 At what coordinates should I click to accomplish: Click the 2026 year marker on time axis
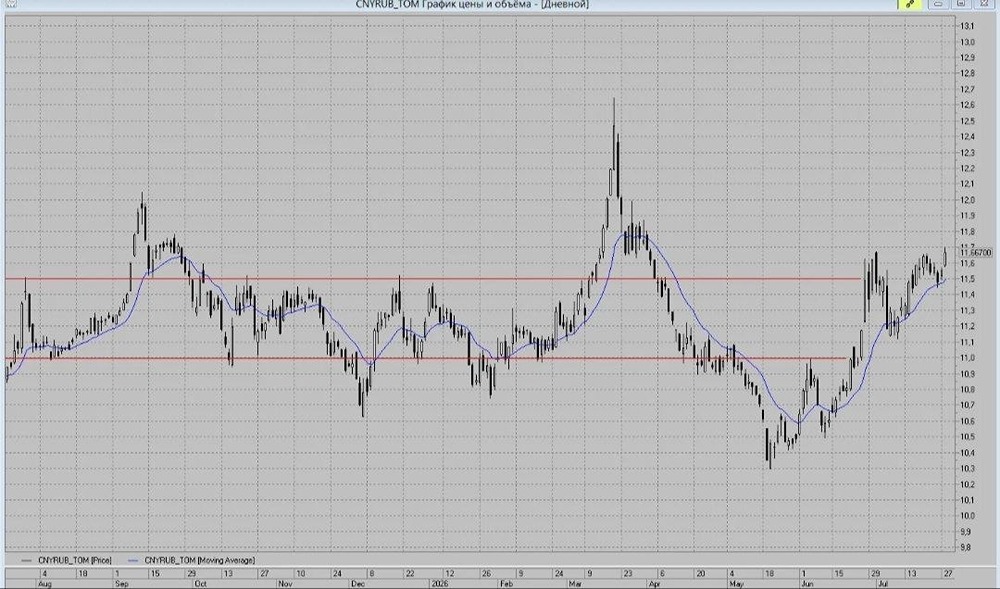coord(440,583)
